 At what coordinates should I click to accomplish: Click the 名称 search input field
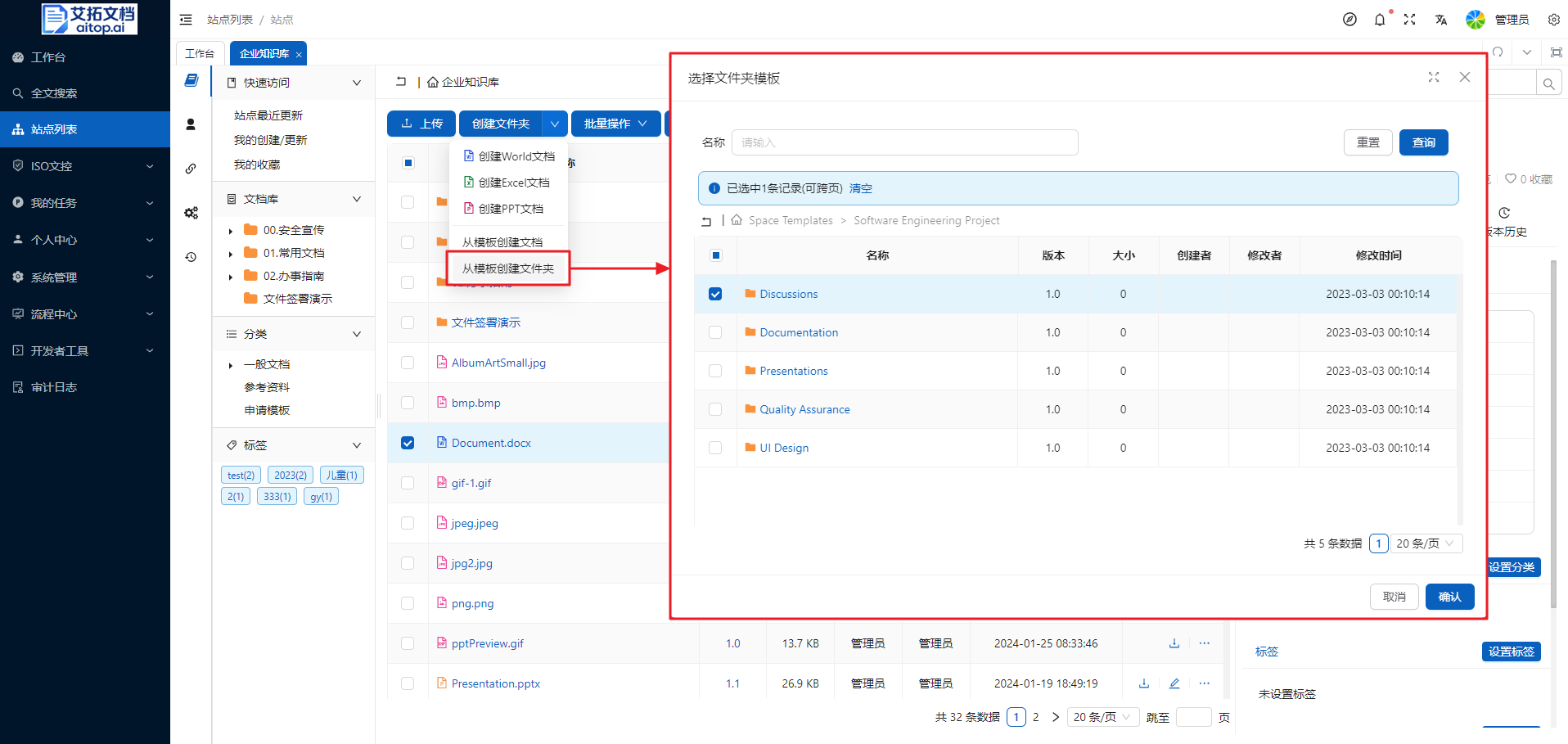point(904,142)
